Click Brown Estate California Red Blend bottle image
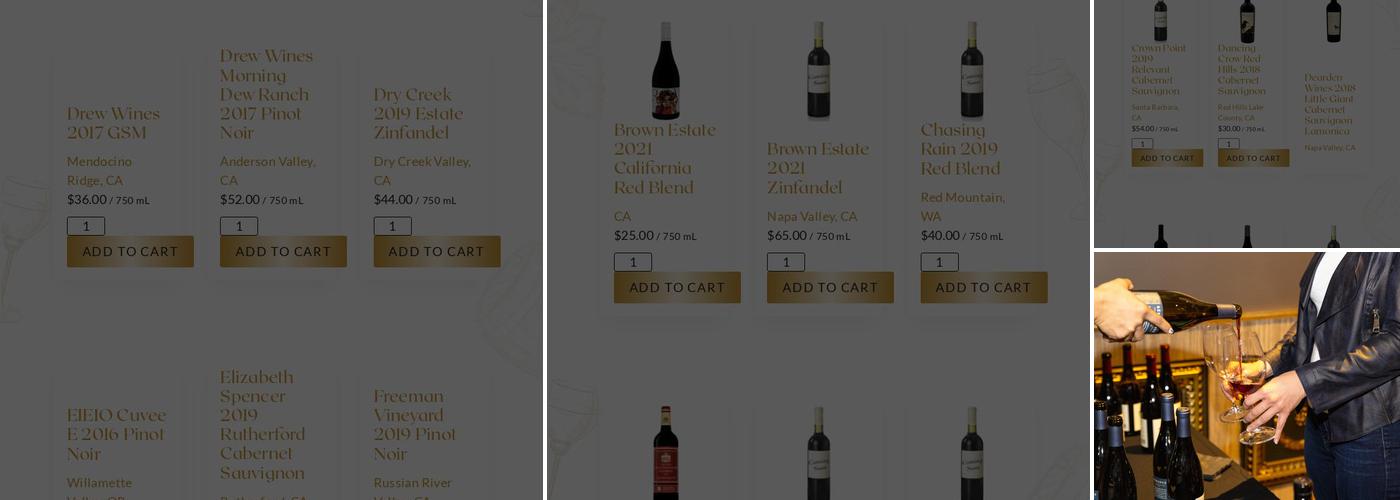The width and height of the screenshot is (1400, 500). pyautogui.click(x=666, y=70)
